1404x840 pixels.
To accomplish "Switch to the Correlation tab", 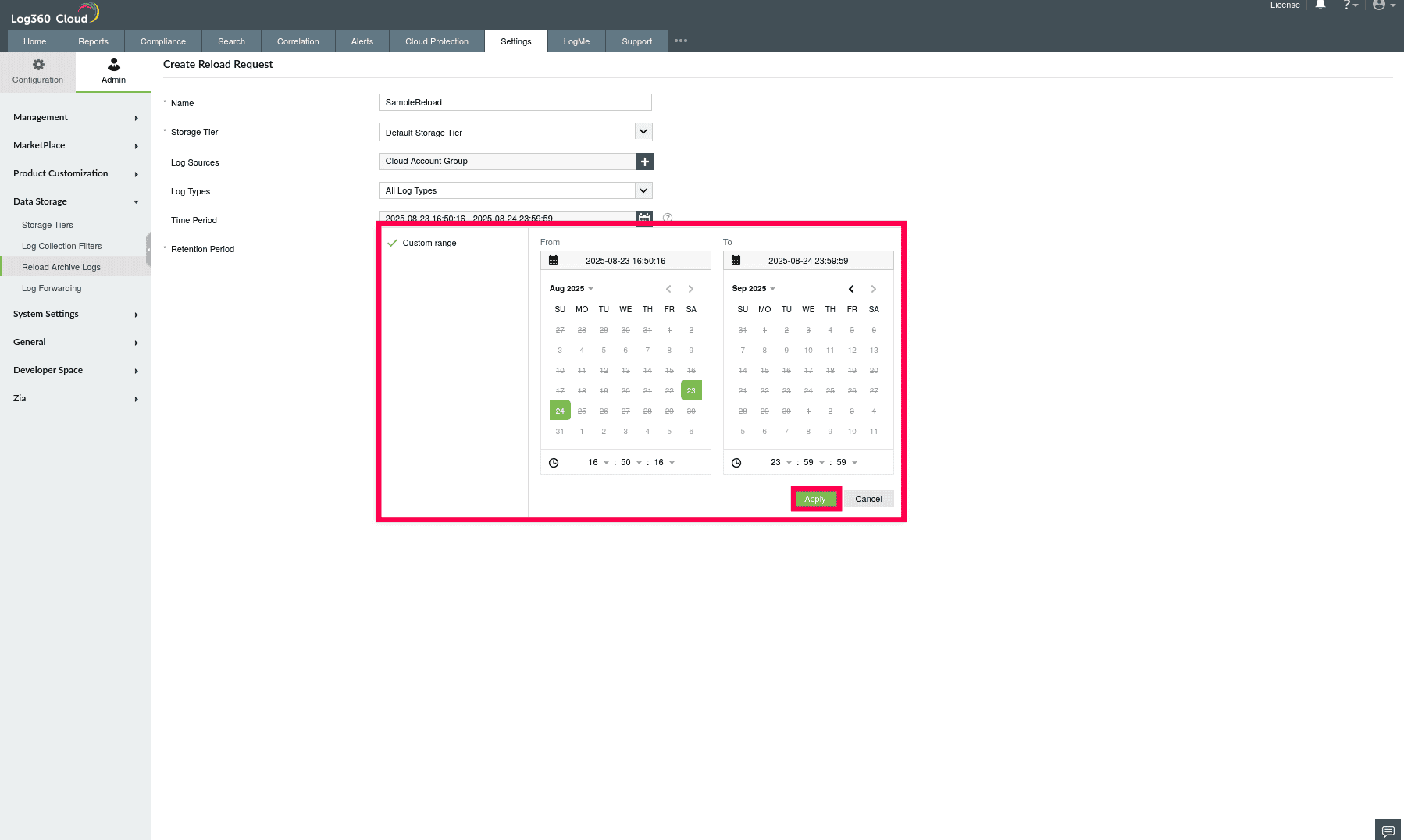I will pos(298,41).
